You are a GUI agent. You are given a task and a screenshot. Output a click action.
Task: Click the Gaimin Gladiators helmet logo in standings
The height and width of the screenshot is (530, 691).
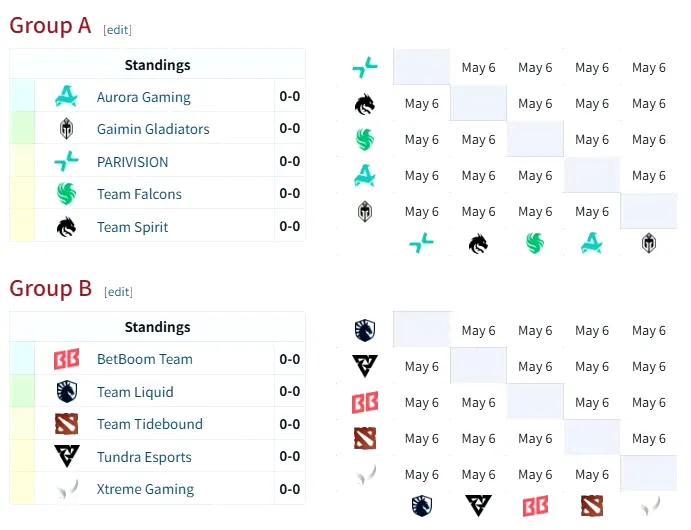67,129
